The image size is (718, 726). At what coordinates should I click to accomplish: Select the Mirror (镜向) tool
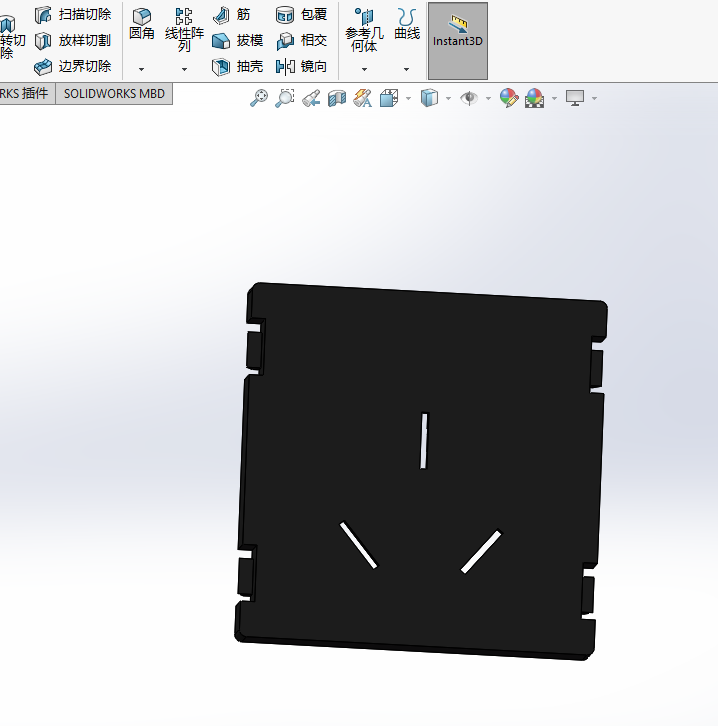(x=302, y=67)
